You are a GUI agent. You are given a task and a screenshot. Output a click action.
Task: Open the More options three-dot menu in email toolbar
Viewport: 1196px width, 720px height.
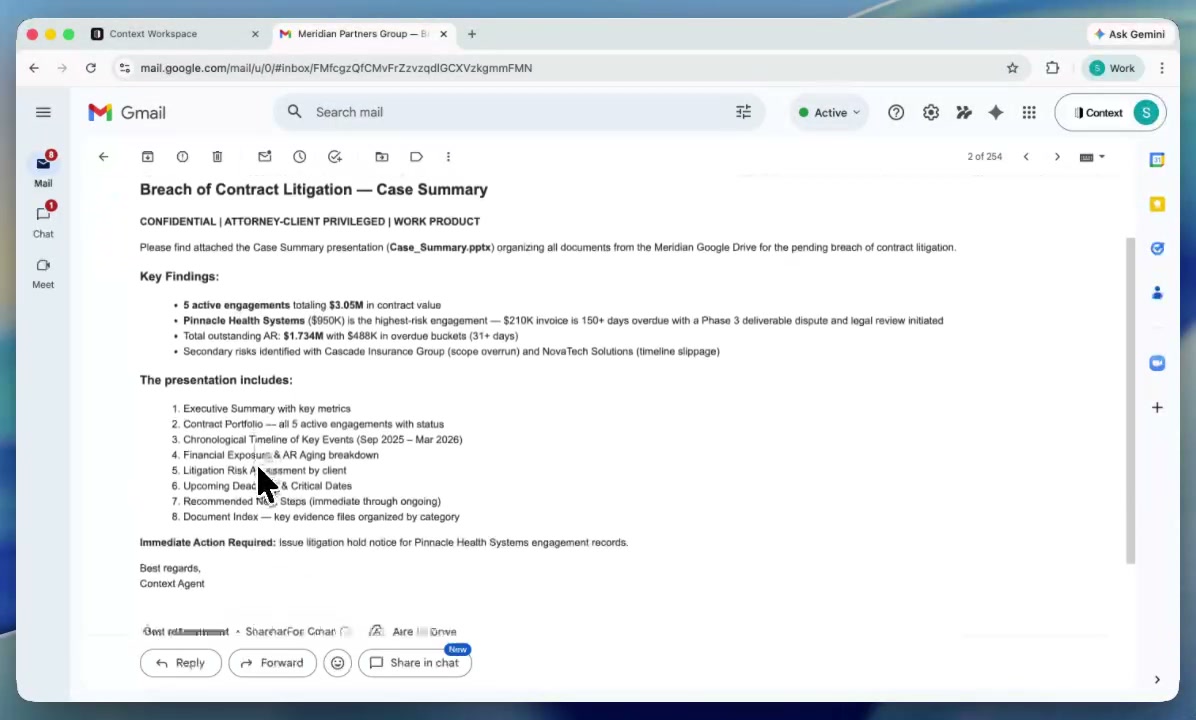click(x=448, y=156)
